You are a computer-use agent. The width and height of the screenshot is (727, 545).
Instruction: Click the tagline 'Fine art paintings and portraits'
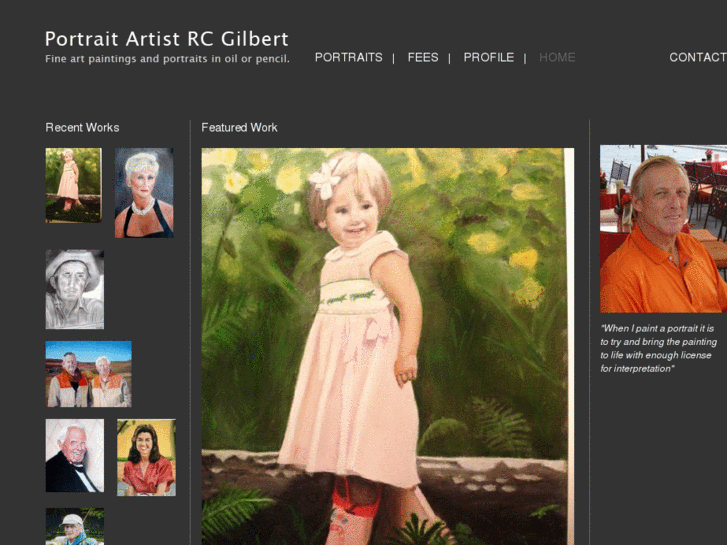click(x=167, y=59)
